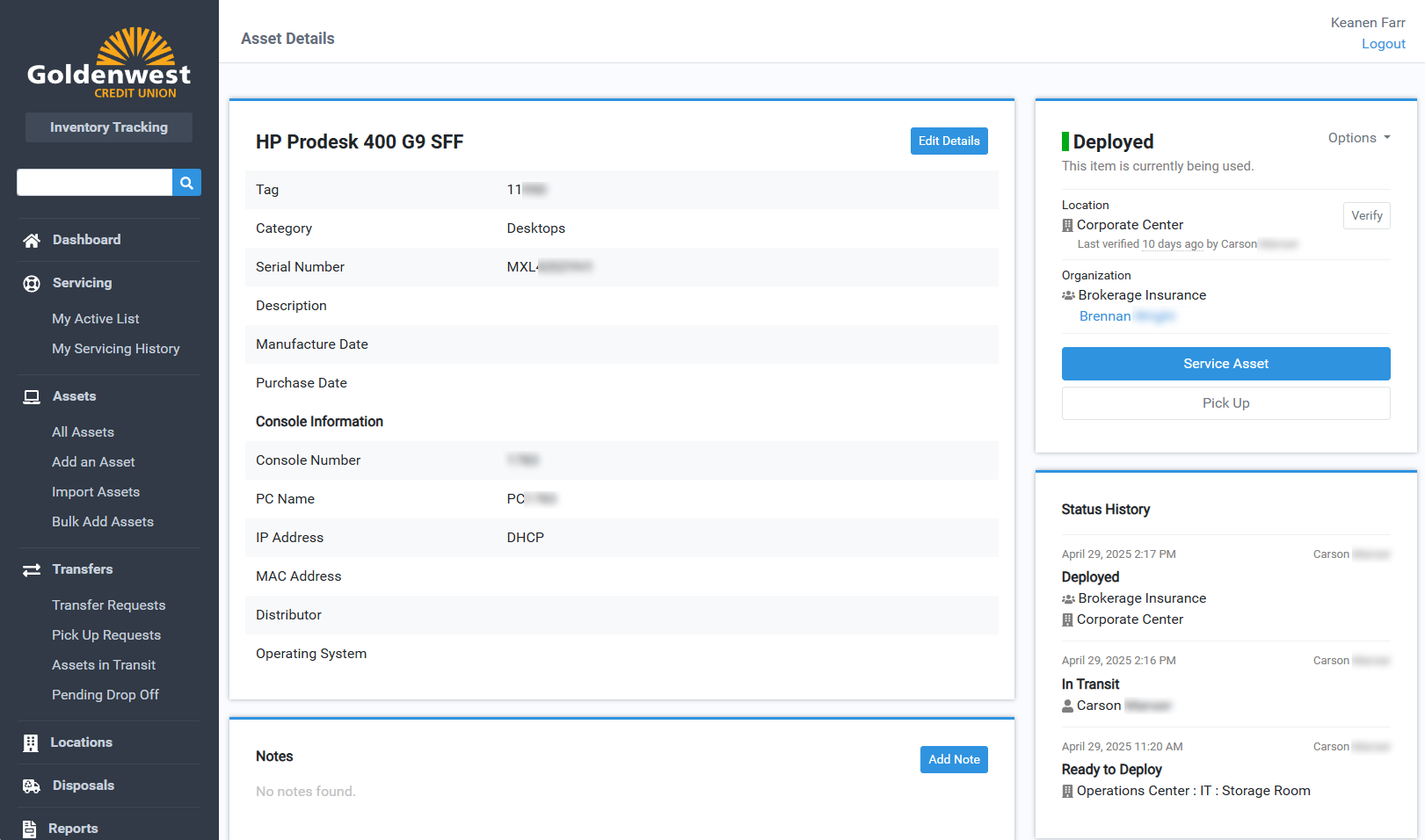Click the Servicing lifebuoy icon

click(x=32, y=284)
